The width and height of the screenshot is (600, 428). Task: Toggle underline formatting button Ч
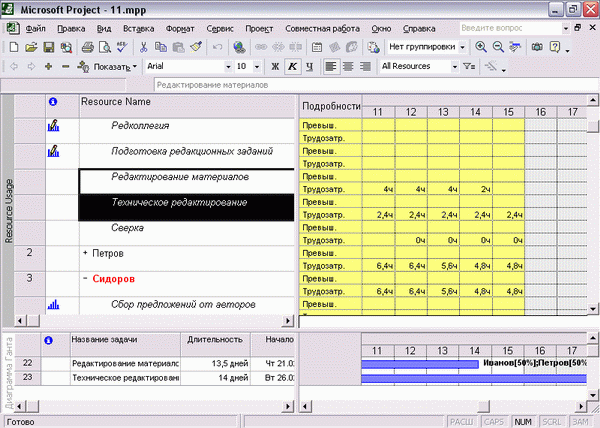click(x=310, y=66)
